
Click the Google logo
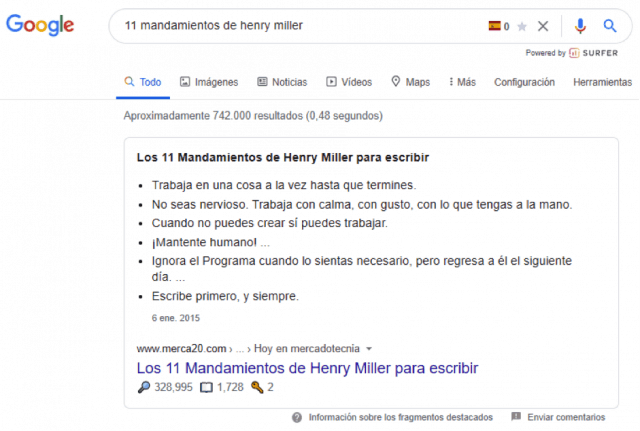tap(40, 25)
